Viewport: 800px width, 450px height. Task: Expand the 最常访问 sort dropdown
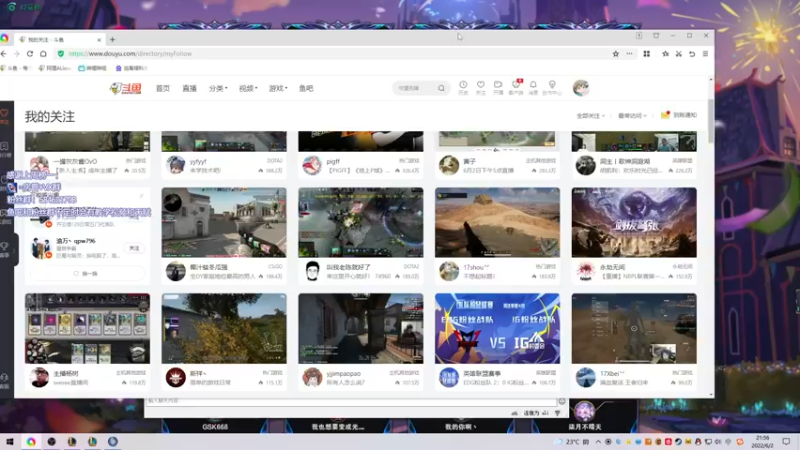632,116
